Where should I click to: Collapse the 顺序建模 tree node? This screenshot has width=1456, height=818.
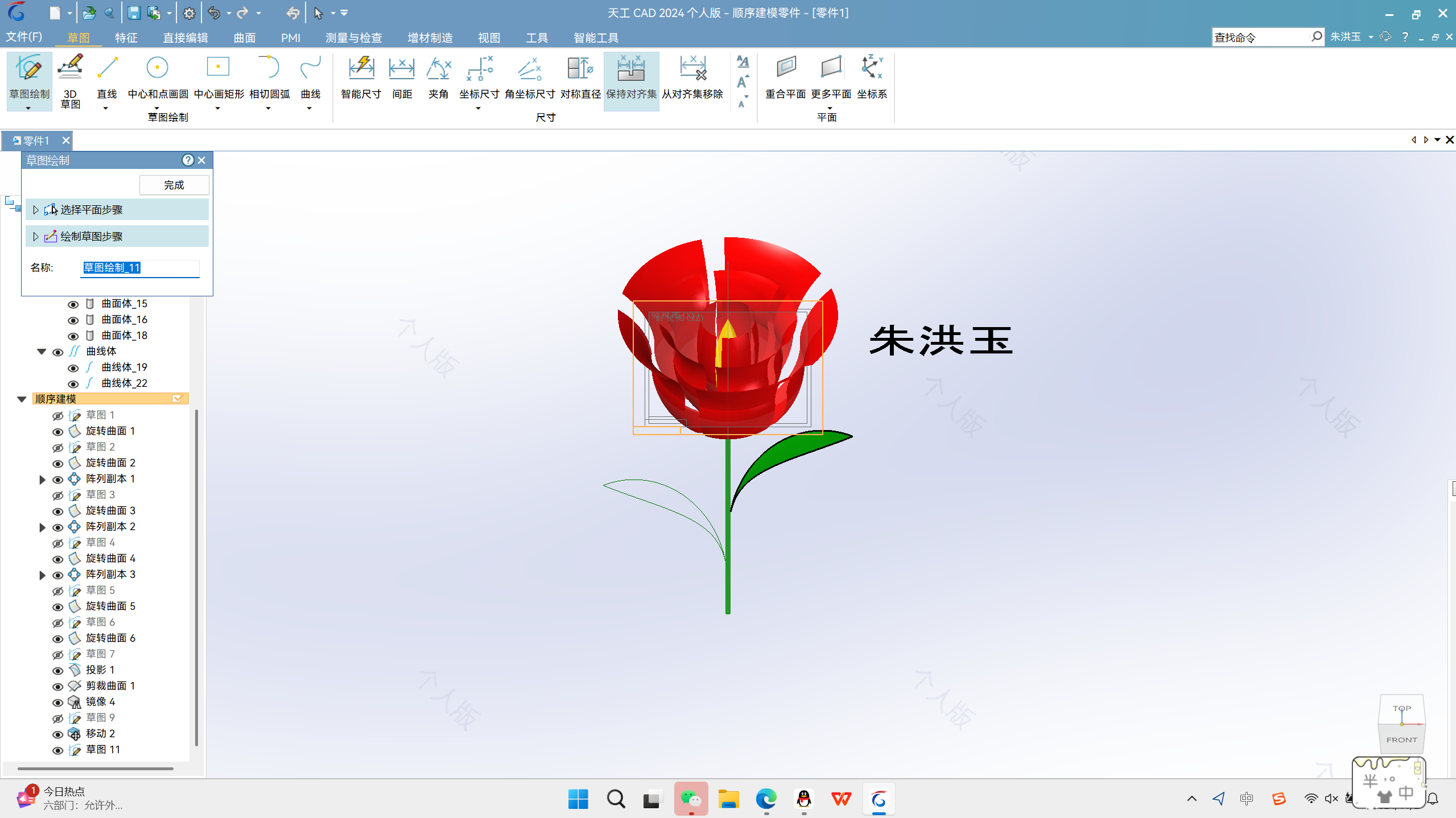coord(22,399)
